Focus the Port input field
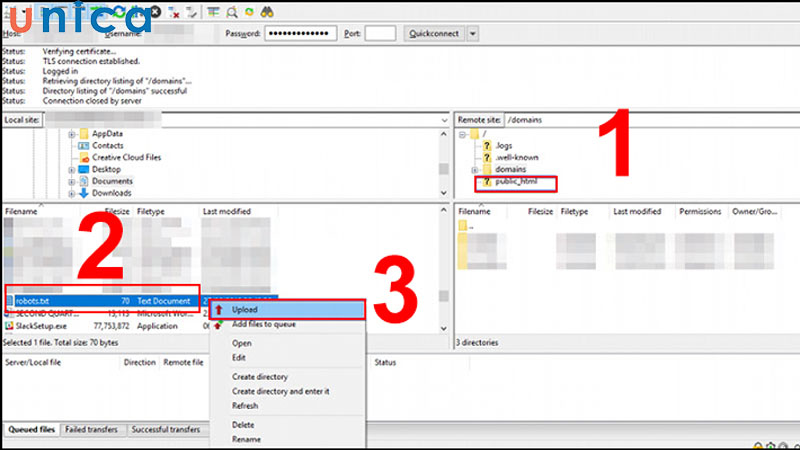 coord(380,34)
